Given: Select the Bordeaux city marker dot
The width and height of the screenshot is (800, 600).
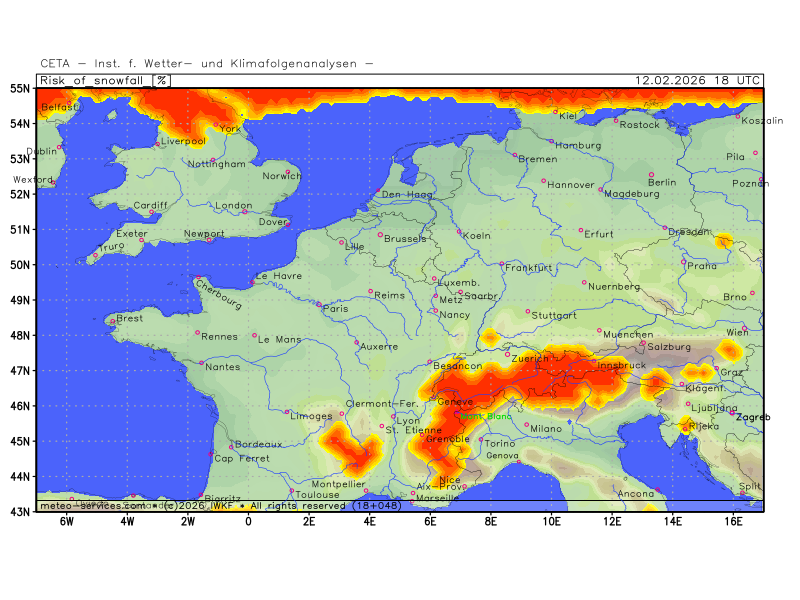Looking at the screenshot, I should click(231, 446).
